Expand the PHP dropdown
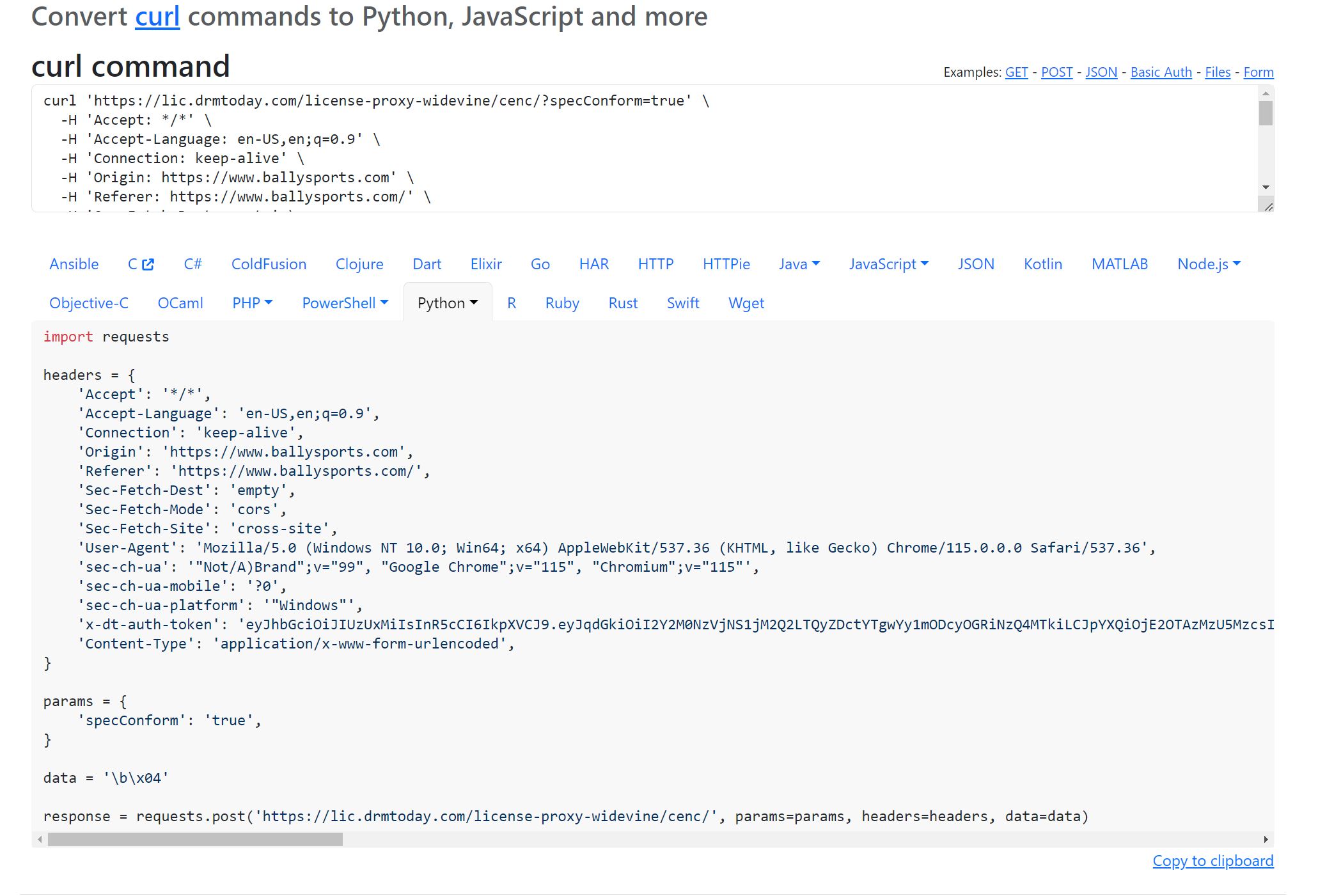 pos(252,303)
